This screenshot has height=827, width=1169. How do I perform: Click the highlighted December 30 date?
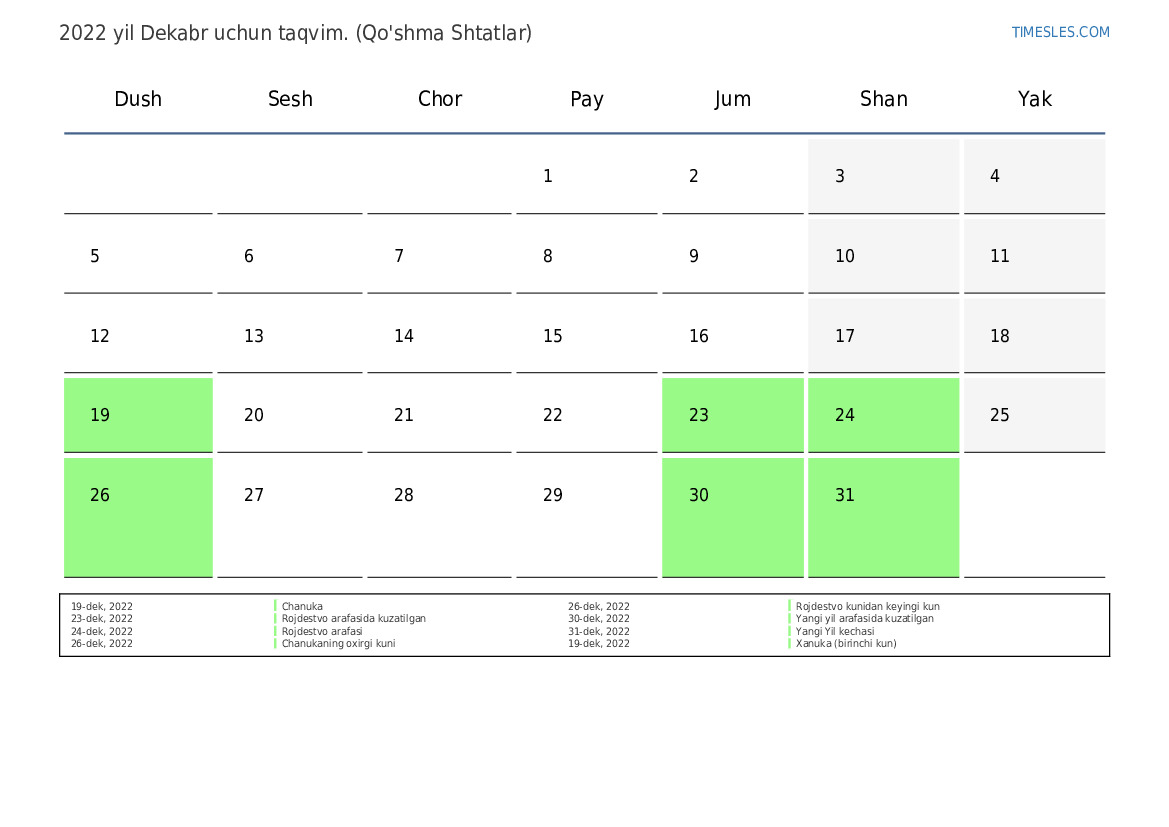pyautogui.click(x=732, y=516)
